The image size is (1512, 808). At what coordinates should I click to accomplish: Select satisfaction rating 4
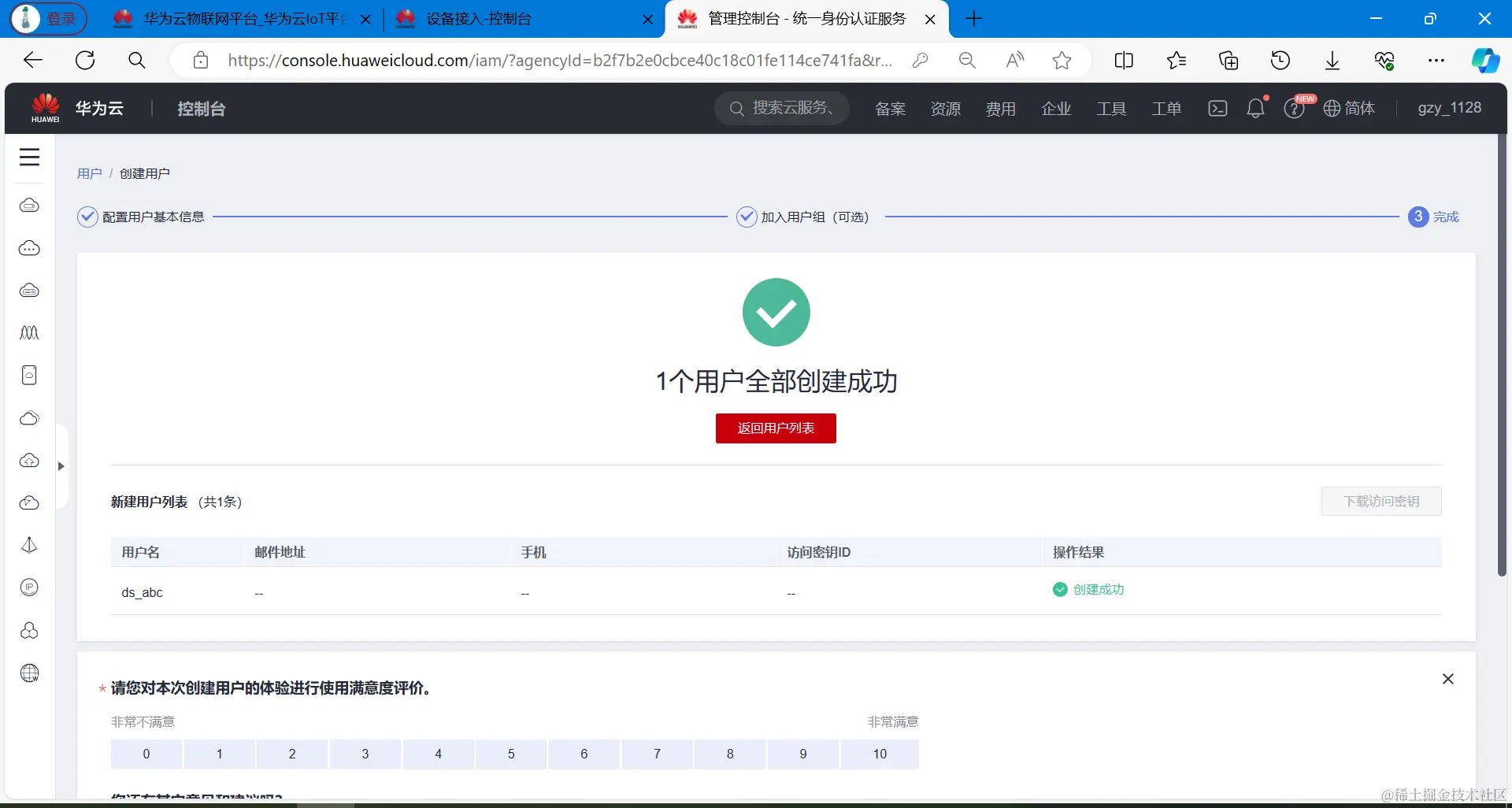pyautogui.click(x=439, y=754)
